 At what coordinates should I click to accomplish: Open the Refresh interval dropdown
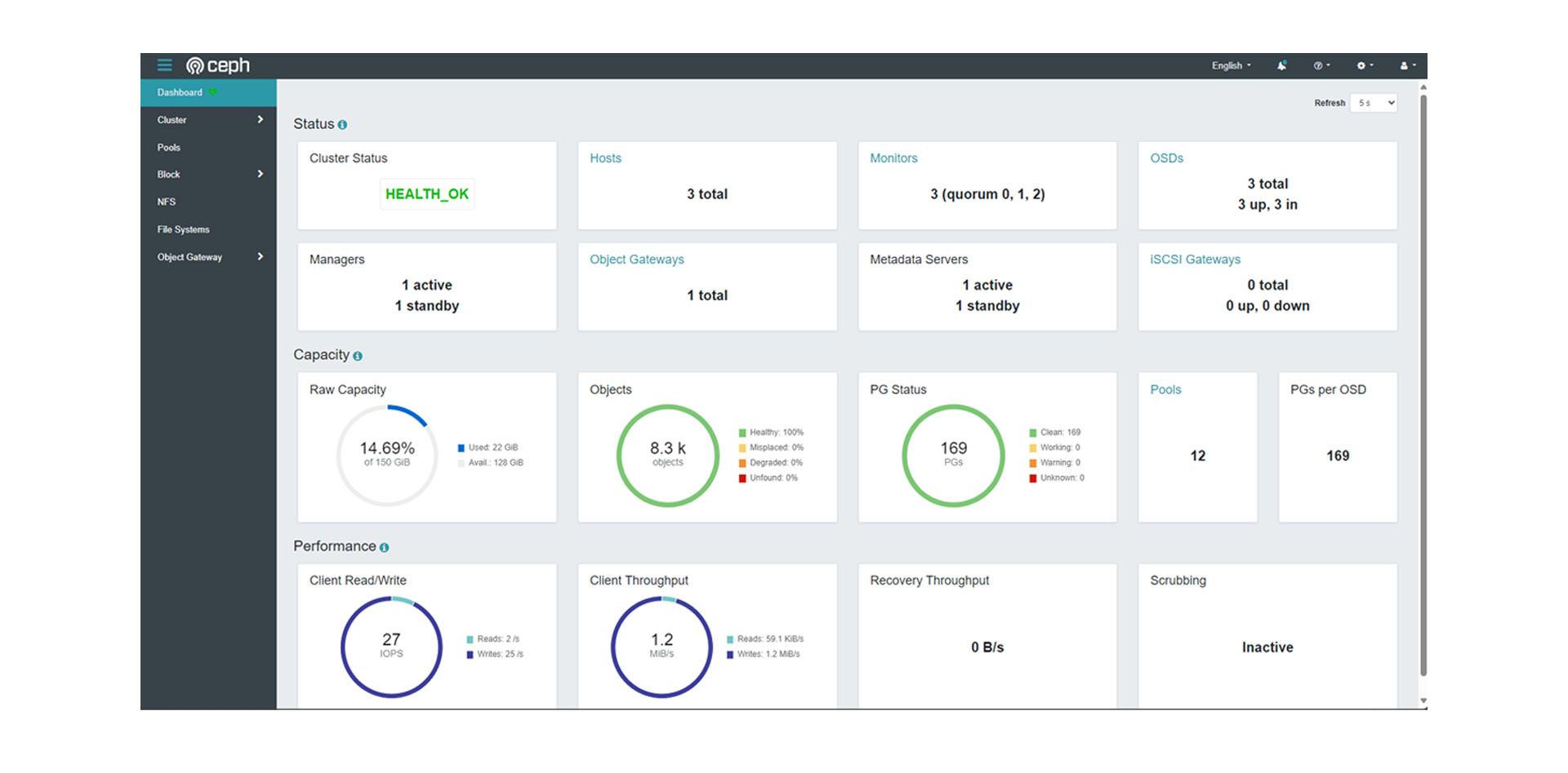(x=1374, y=103)
